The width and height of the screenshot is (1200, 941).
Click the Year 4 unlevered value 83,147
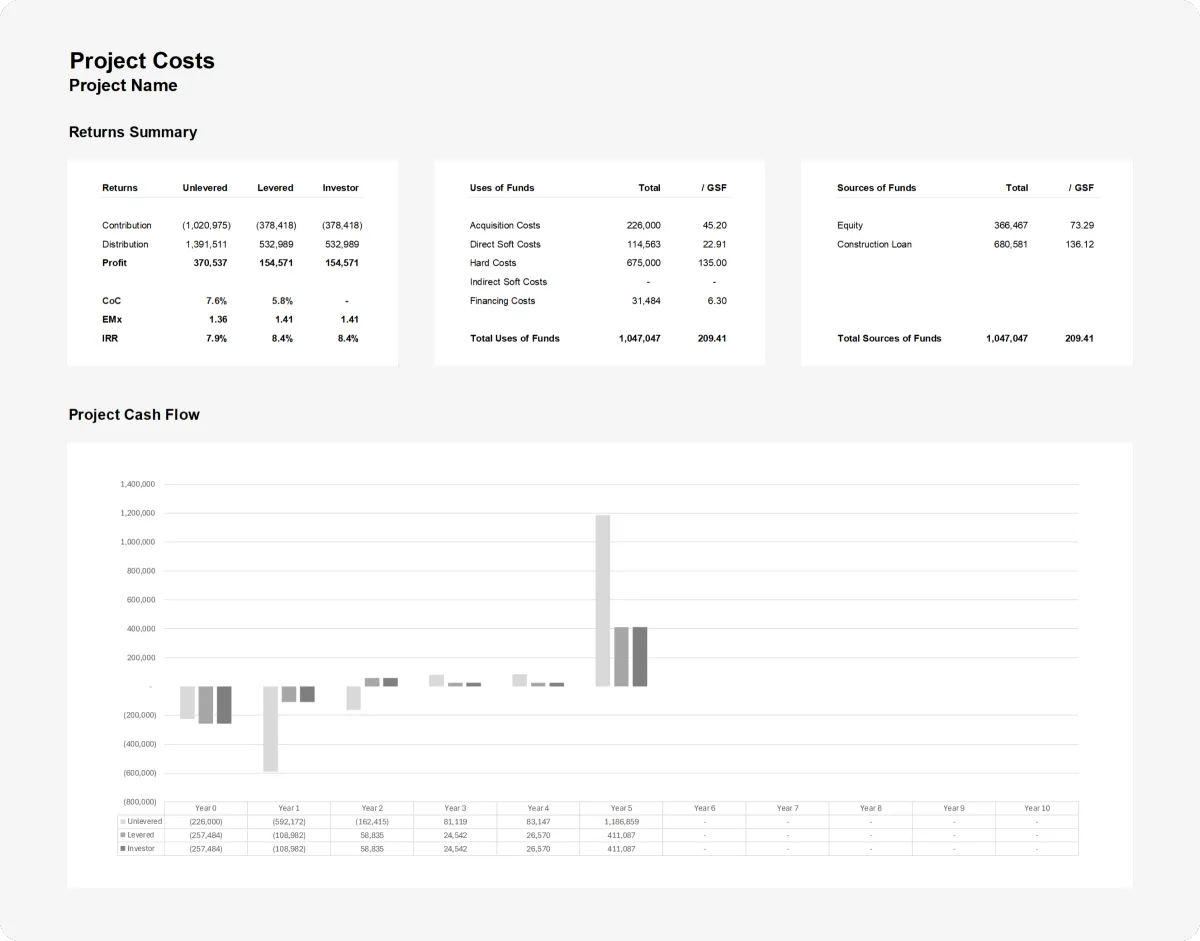point(538,821)
